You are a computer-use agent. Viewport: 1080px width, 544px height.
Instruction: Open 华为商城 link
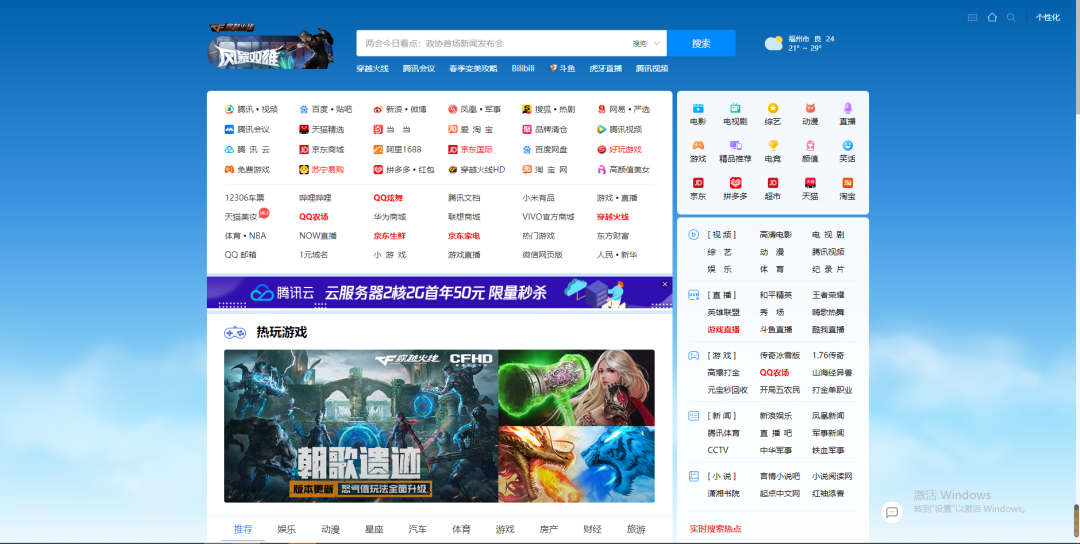(x=390, y=217)
